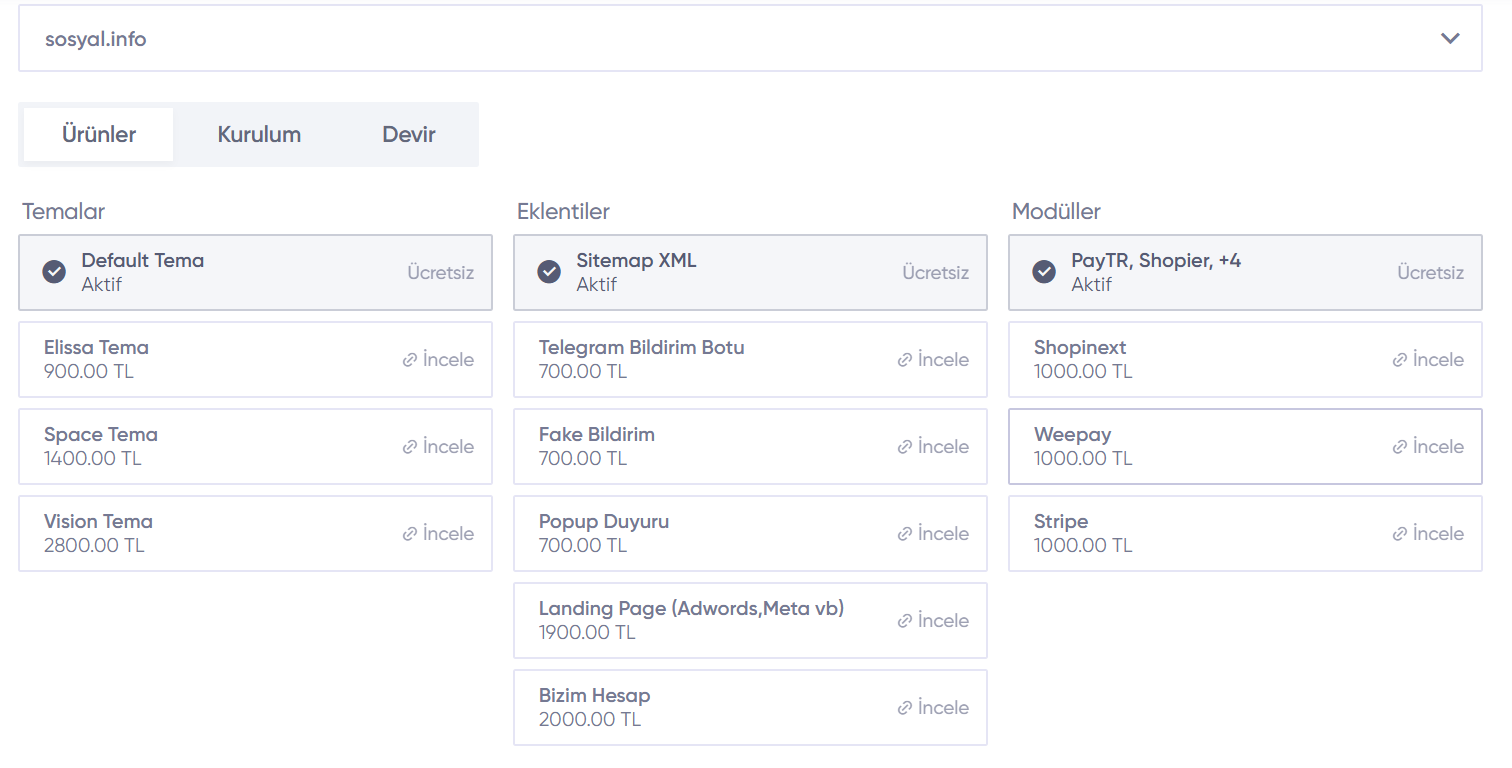The height and width of the screenshot is (768, 1512).
Task: Click the dropdown chevron next to sosyal.info
Action: [x=1450, y=39]
